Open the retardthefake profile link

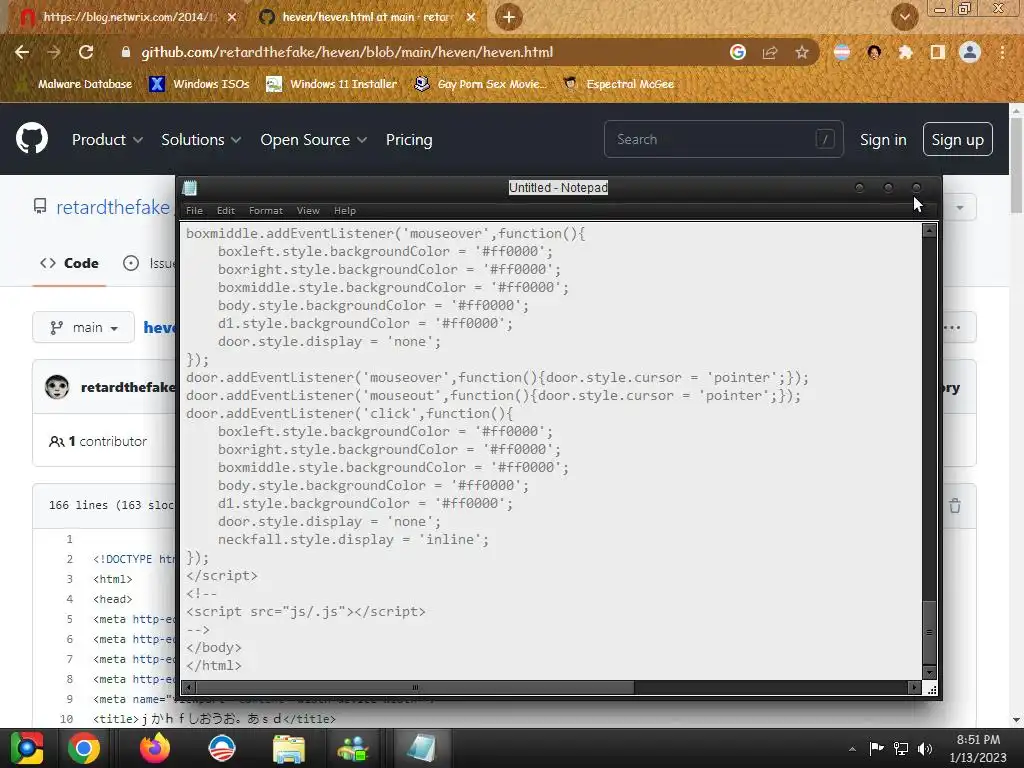pyautogui.click(x=112, y=207)
